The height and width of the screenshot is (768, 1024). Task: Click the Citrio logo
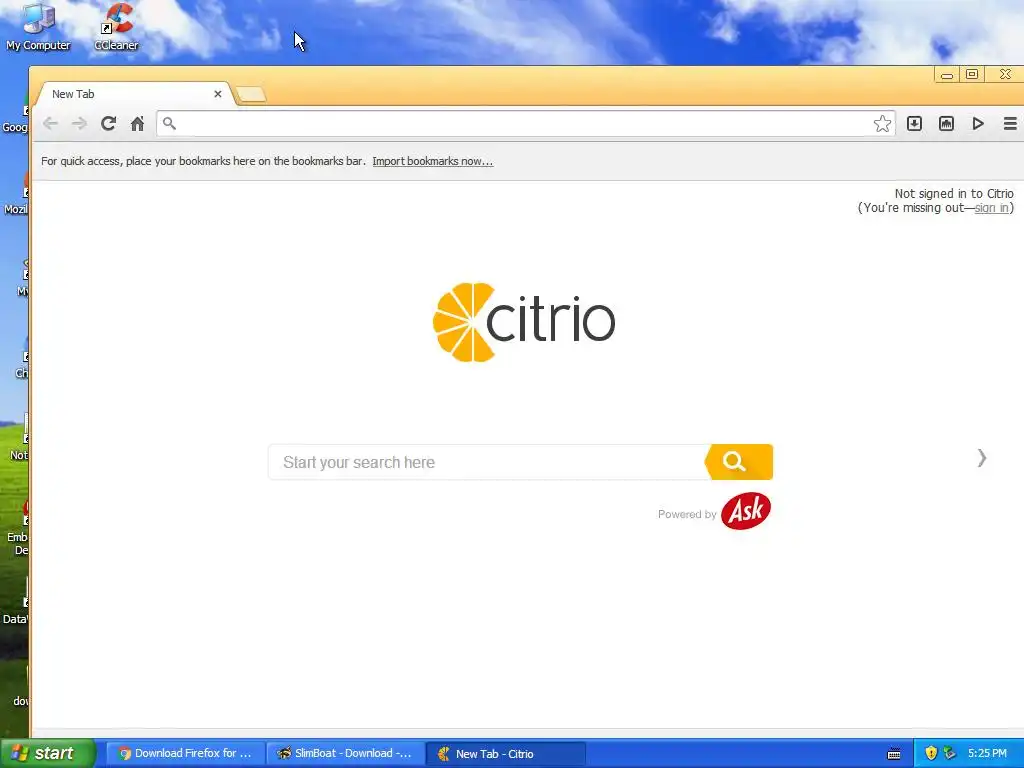pos(524,322)
